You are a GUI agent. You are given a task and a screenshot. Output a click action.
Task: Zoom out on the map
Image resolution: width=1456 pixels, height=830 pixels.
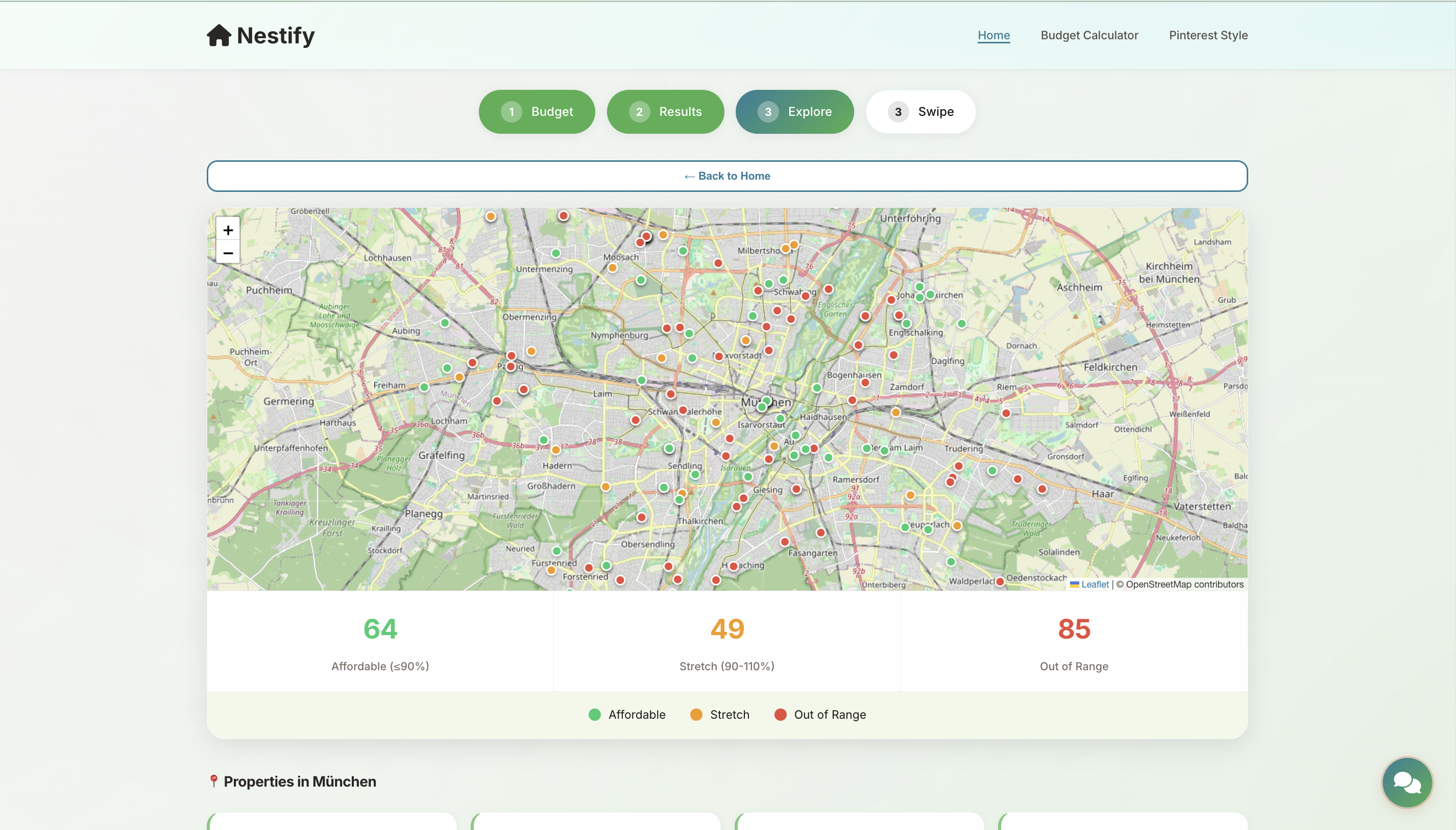click(228, 253)
